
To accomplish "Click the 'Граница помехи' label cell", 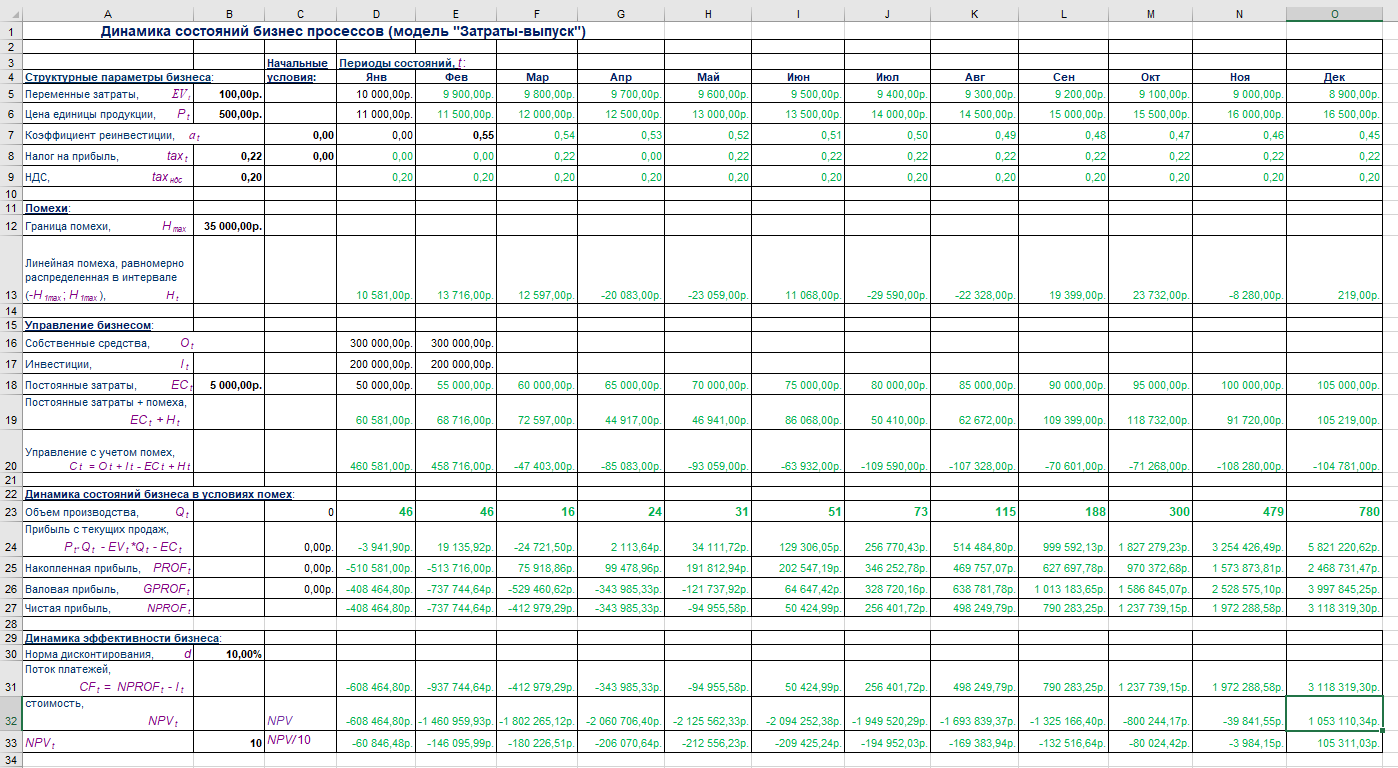I will tap(106, 226).
